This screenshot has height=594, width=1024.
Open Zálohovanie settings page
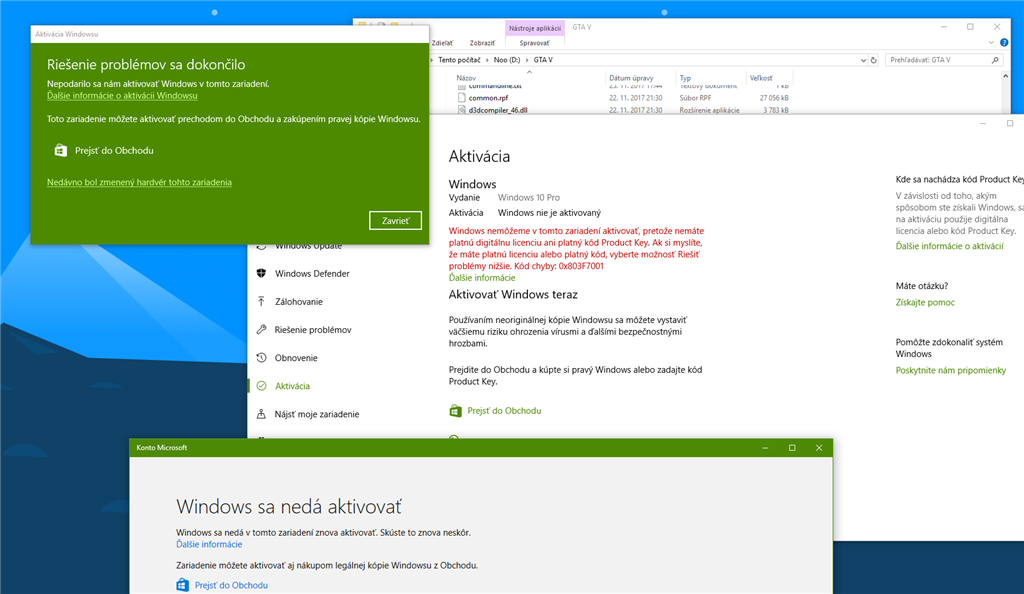click(x=298, y=302)
